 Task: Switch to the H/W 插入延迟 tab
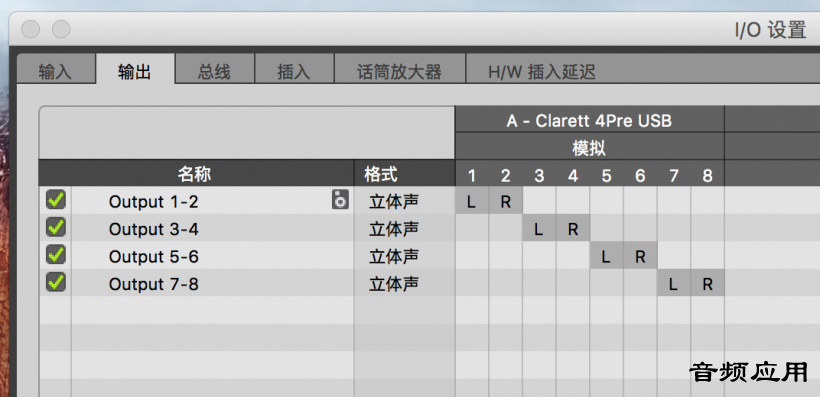(542, 72)
